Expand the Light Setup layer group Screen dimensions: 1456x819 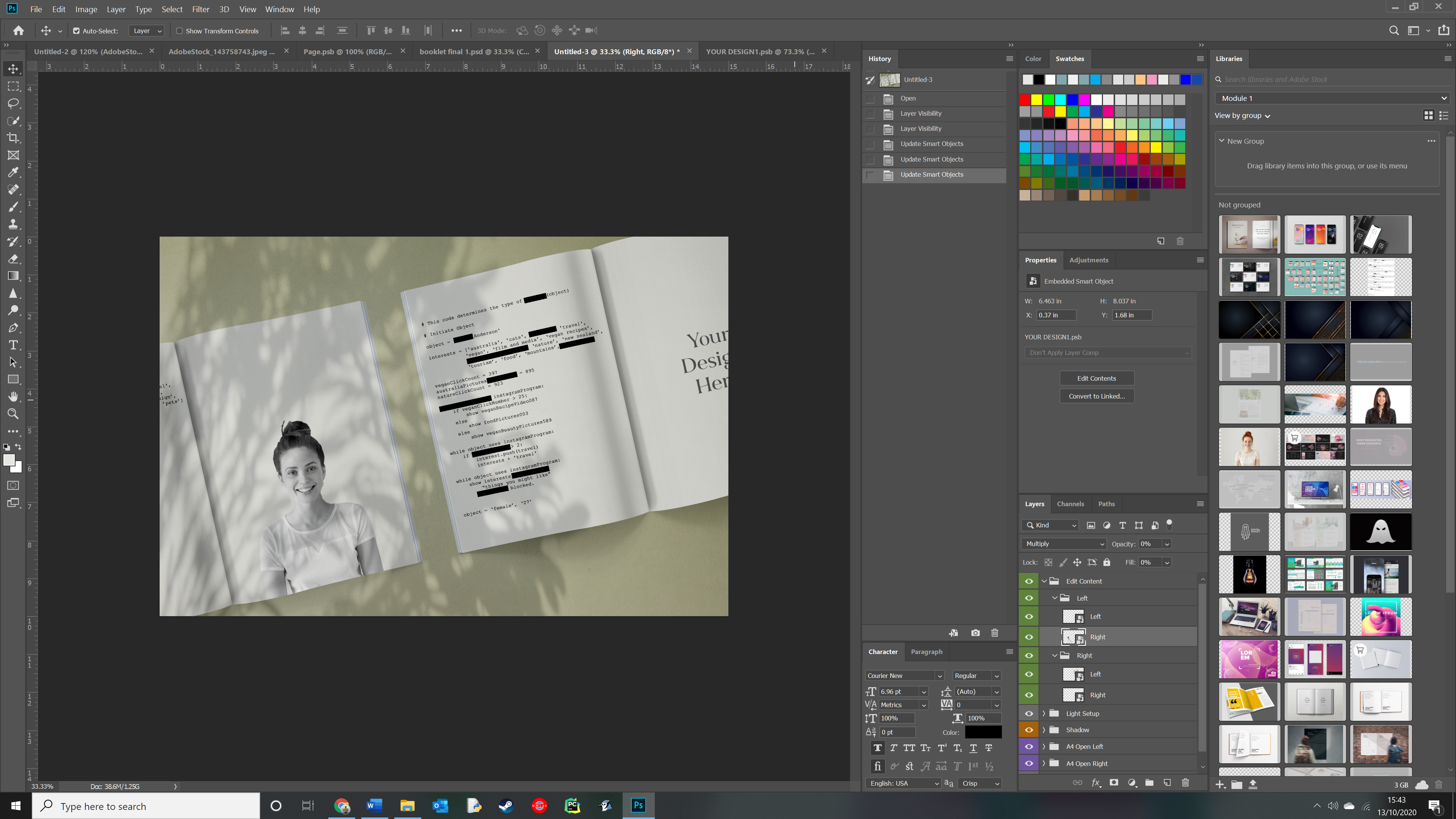tap(1044, 713)
